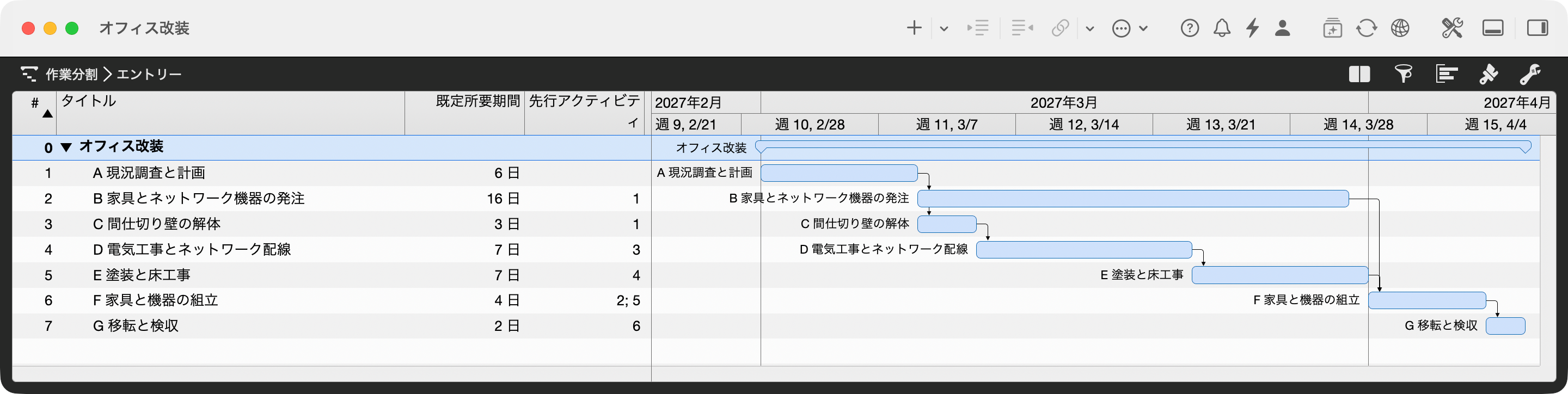Sort by the # column header

point(35,113)
